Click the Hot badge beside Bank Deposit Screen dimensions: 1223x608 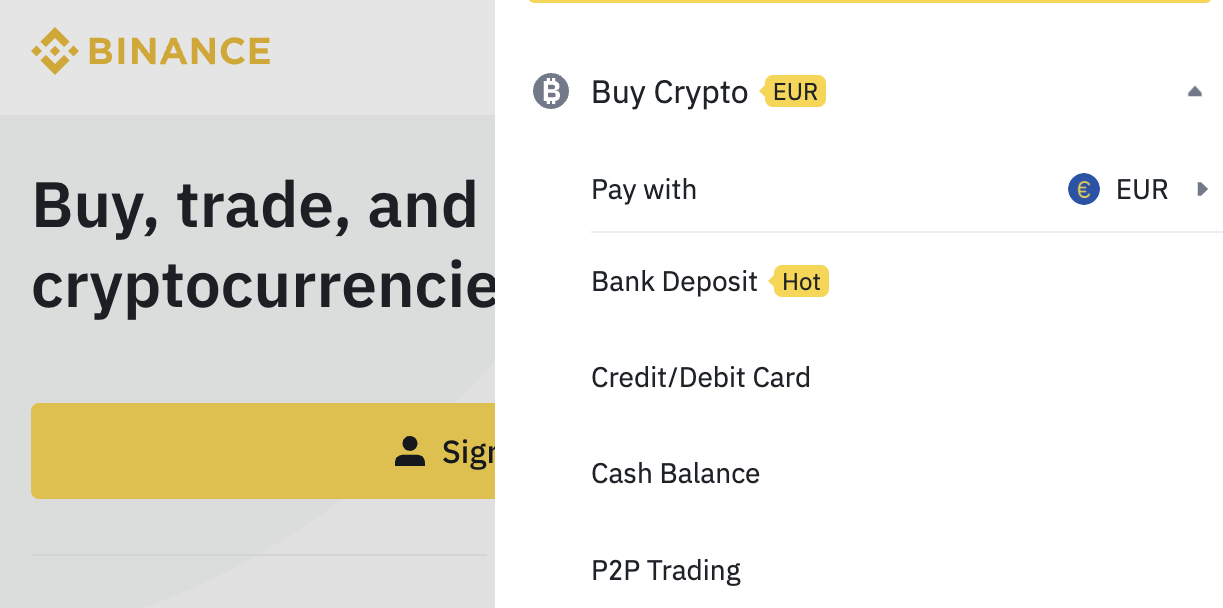[x=800, y=282]
